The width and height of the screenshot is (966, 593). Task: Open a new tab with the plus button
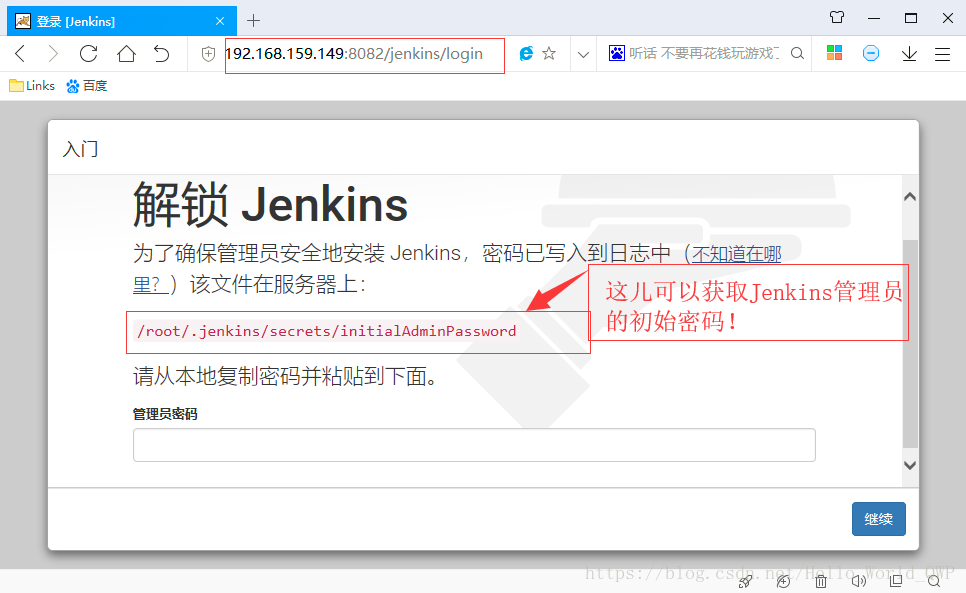253,21
